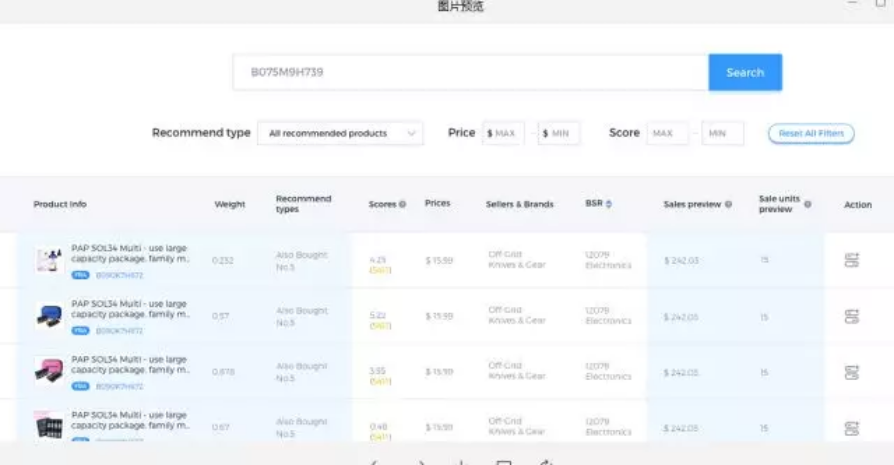
Task: Click the ASIN link under the first product
Action: click(119, 275)
